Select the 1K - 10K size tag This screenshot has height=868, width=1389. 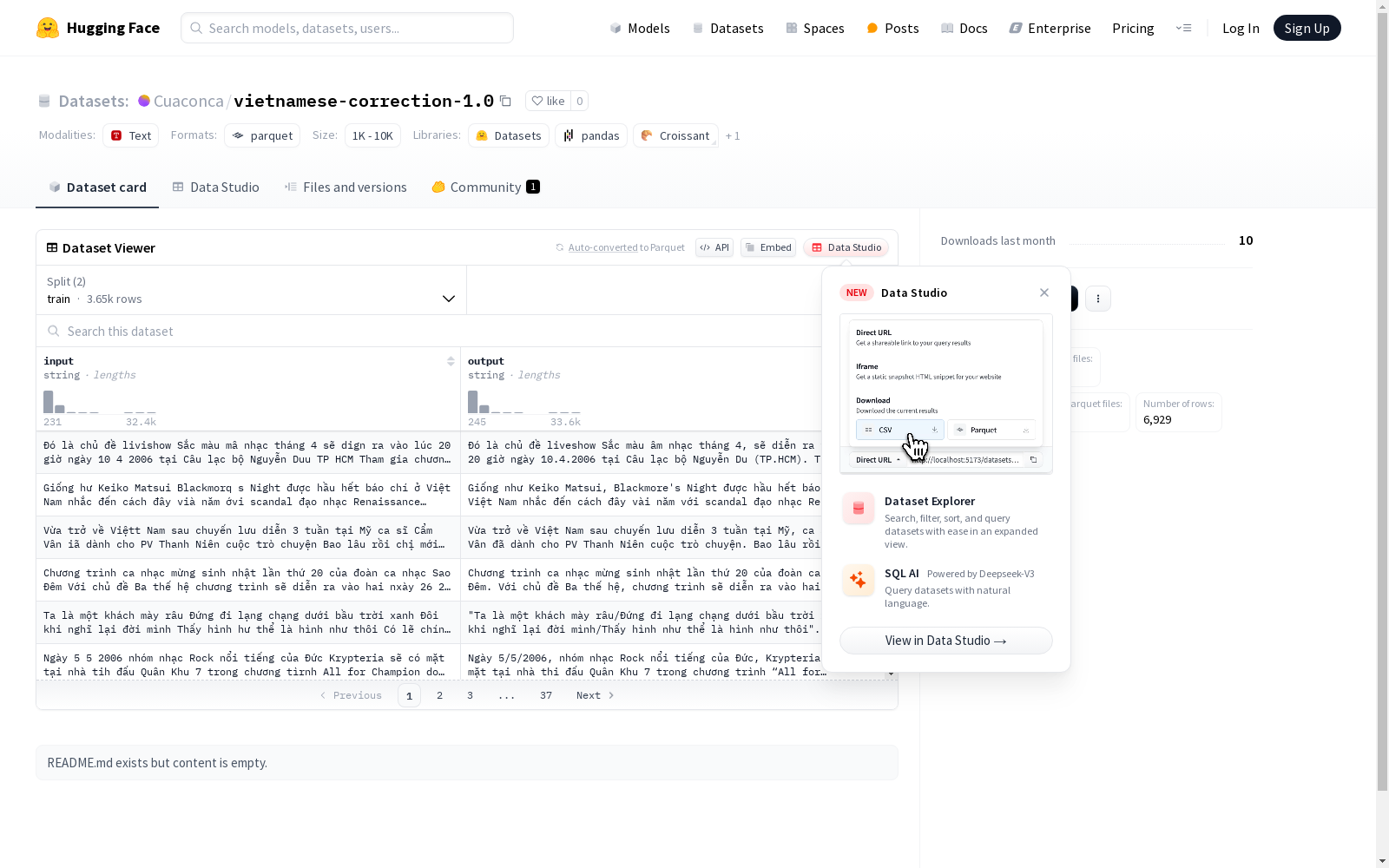372,135
